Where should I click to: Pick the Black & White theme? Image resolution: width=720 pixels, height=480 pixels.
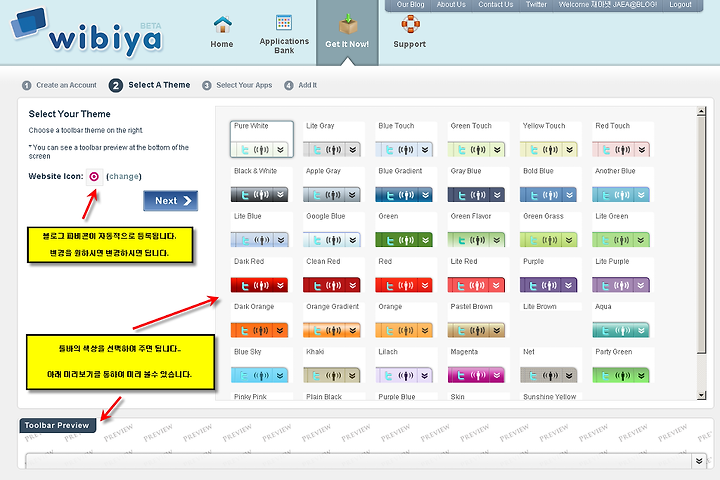point(261,185)
